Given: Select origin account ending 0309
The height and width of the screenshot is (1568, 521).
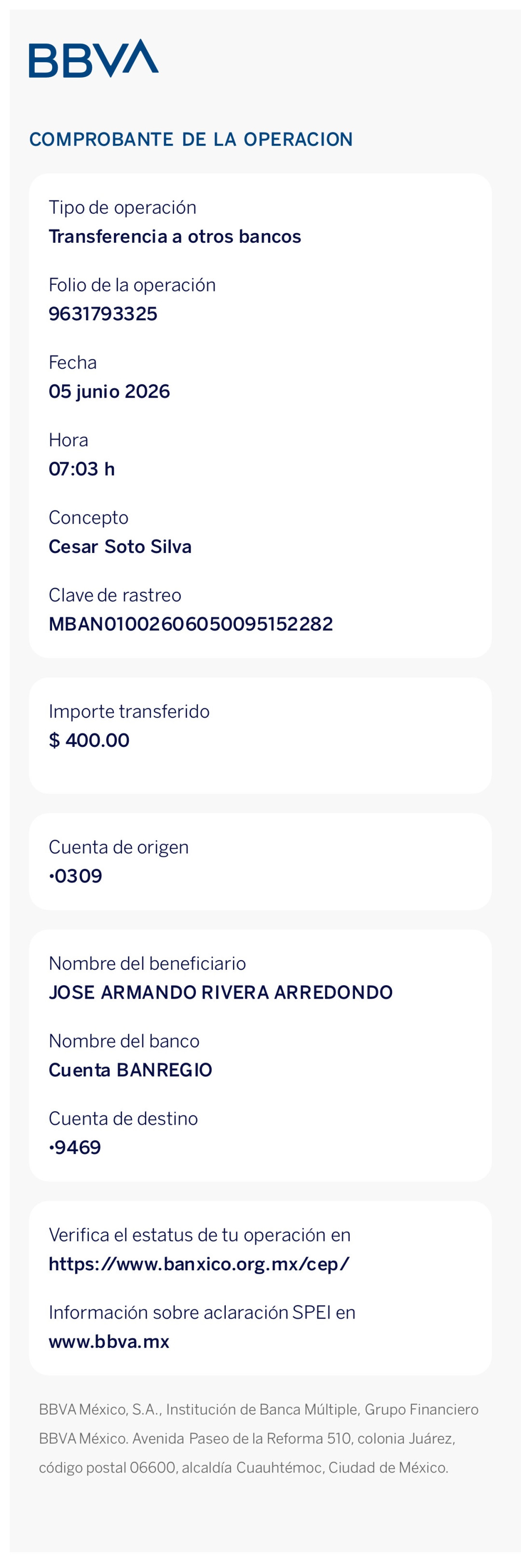Looking at the screenshot, I should point(75,876).
